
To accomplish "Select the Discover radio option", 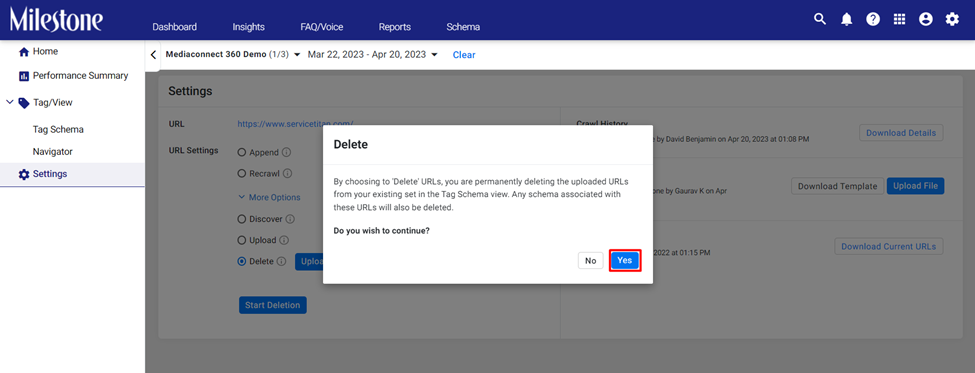I will pos(242,219).
